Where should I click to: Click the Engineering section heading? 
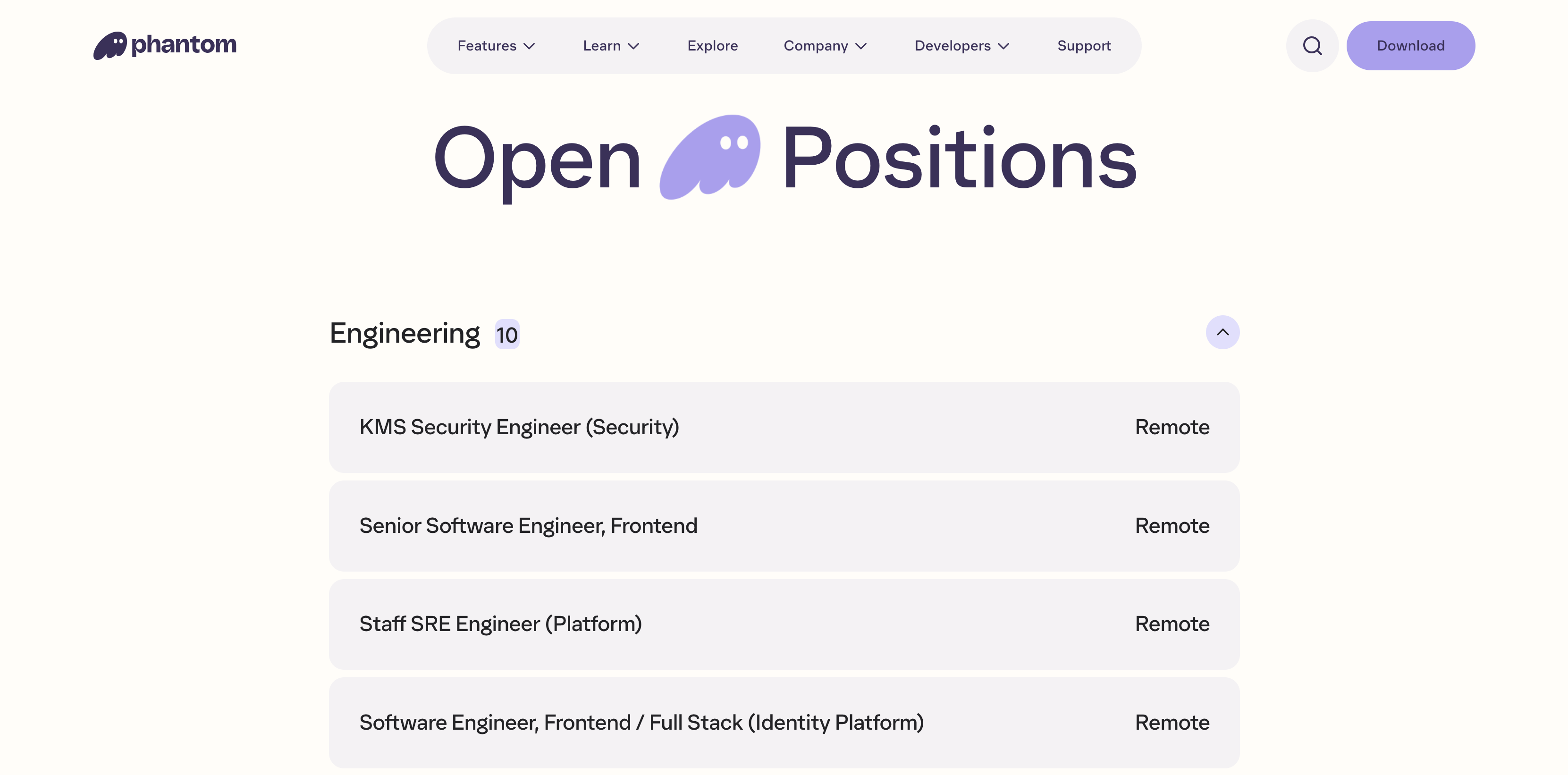pyautogui.click(x=404, y=334)
